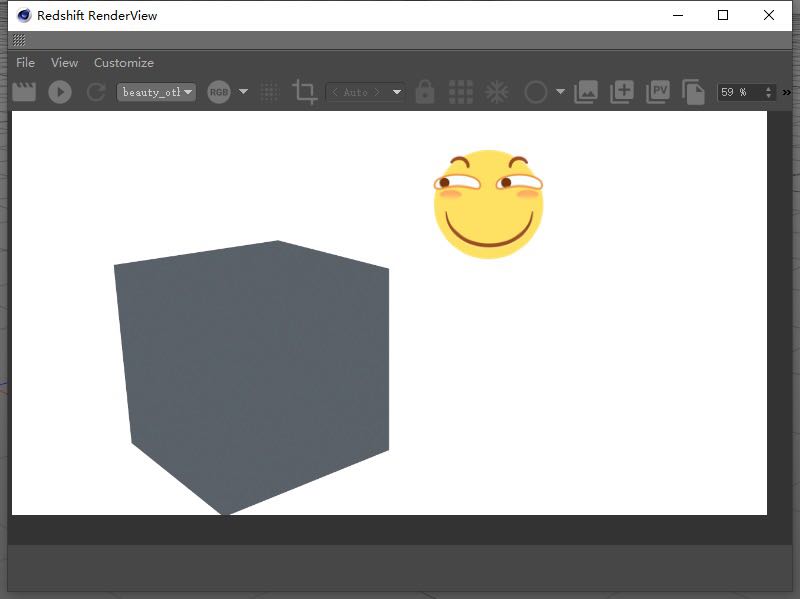Open the Customize menu

click(x=124, y=62)
